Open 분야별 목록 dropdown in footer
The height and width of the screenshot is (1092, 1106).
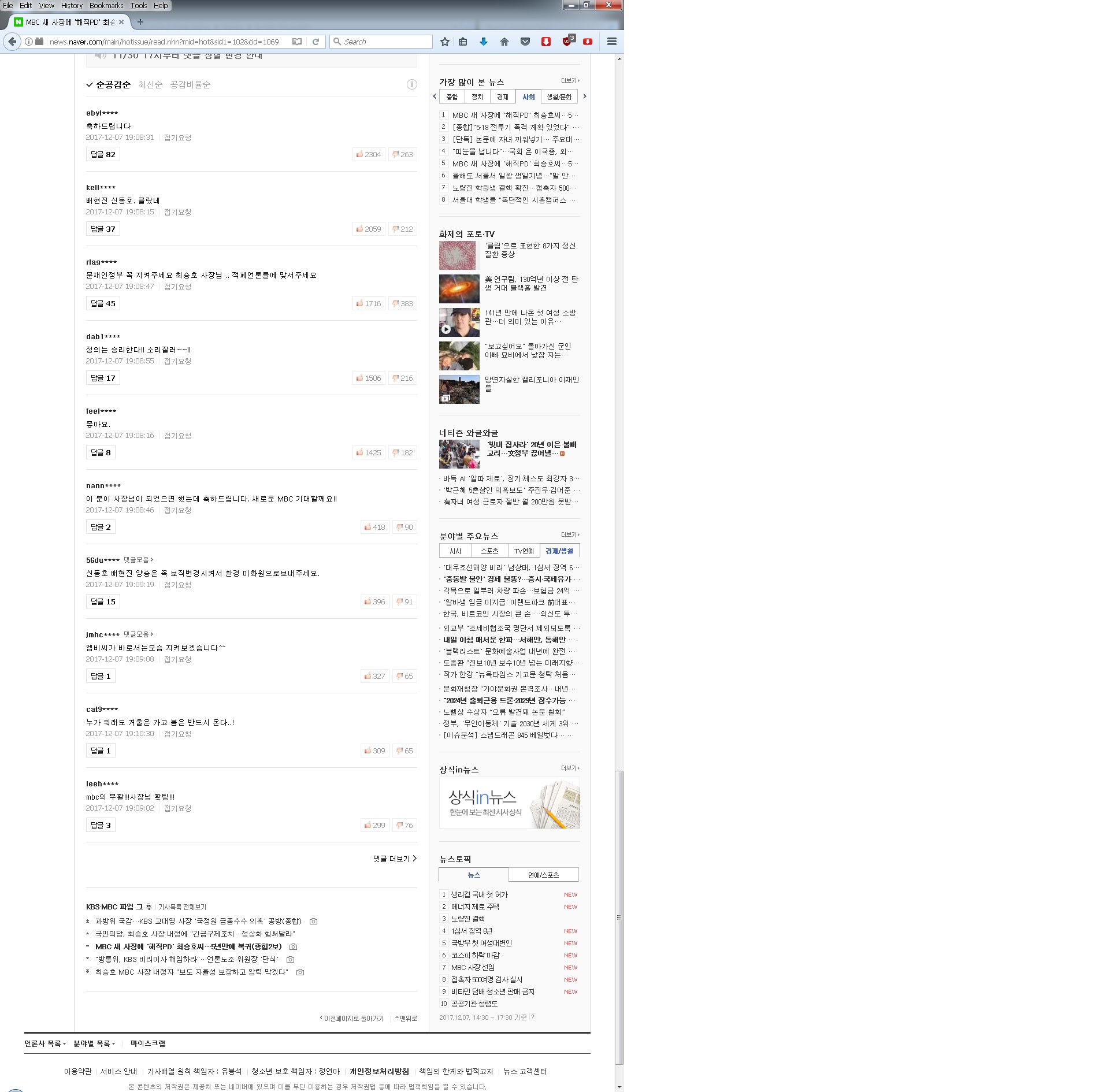click(x=94, y=1043)
